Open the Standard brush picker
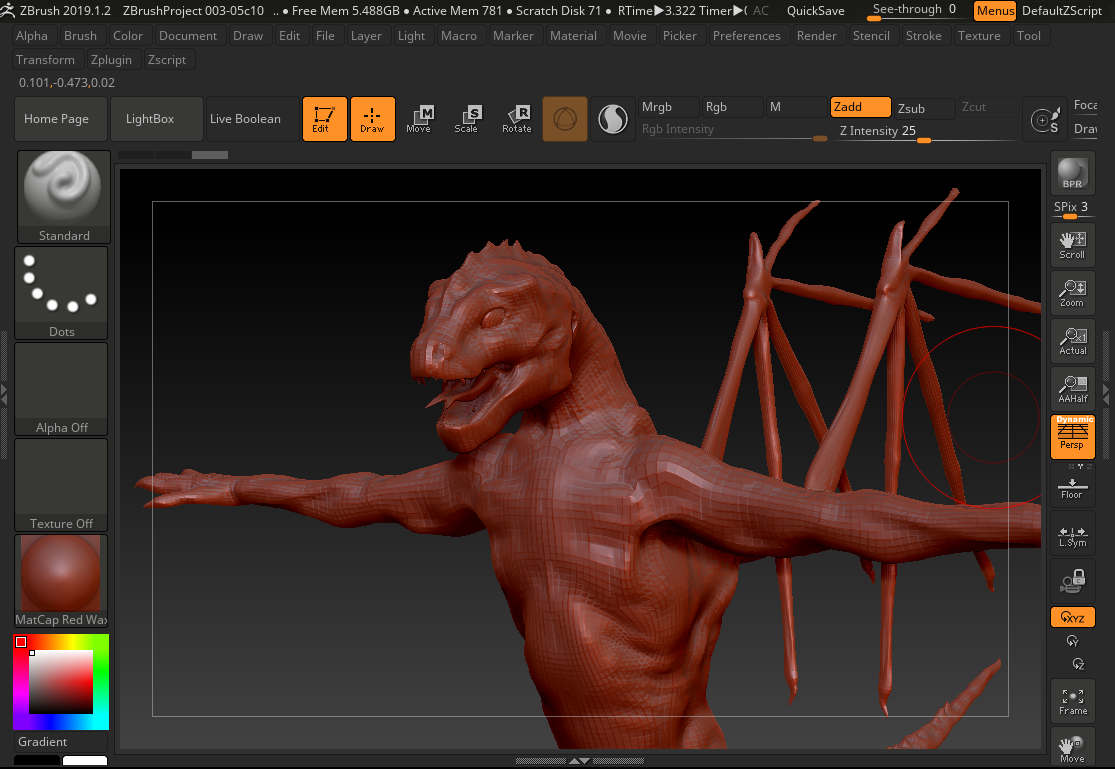Viewport: 1115px width, 769px height. tap(64, 196)
